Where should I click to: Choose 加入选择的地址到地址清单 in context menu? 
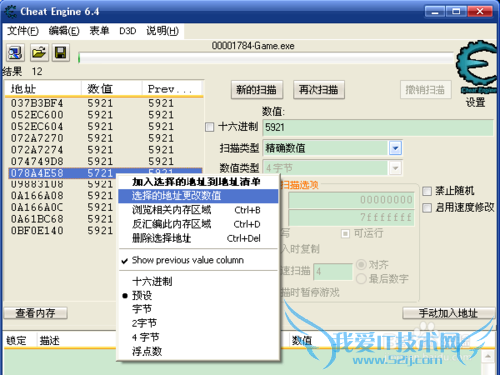tap(198, 182)
